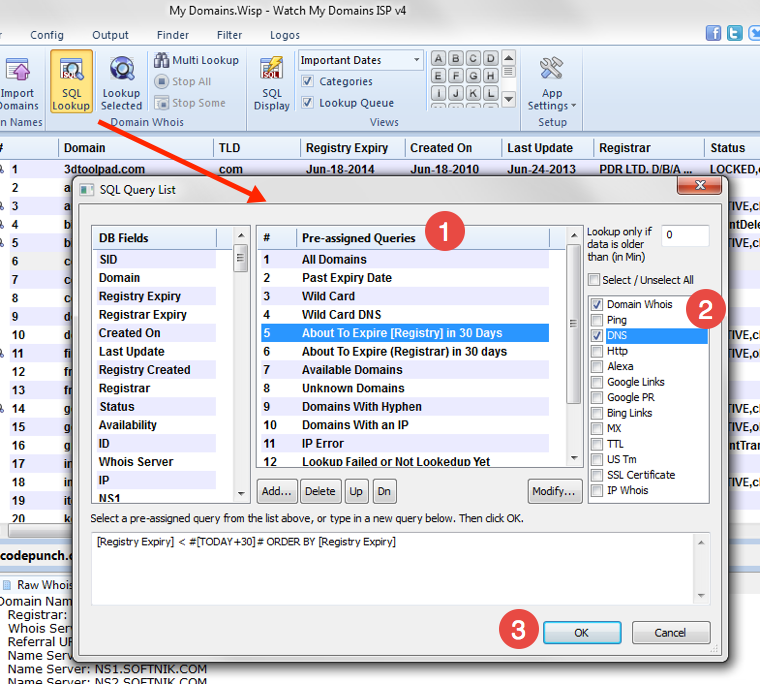Image resolution: width=760 pixels, height=684 pixels.
Task: Click the letter K category key
Action: tap(473, 93)
